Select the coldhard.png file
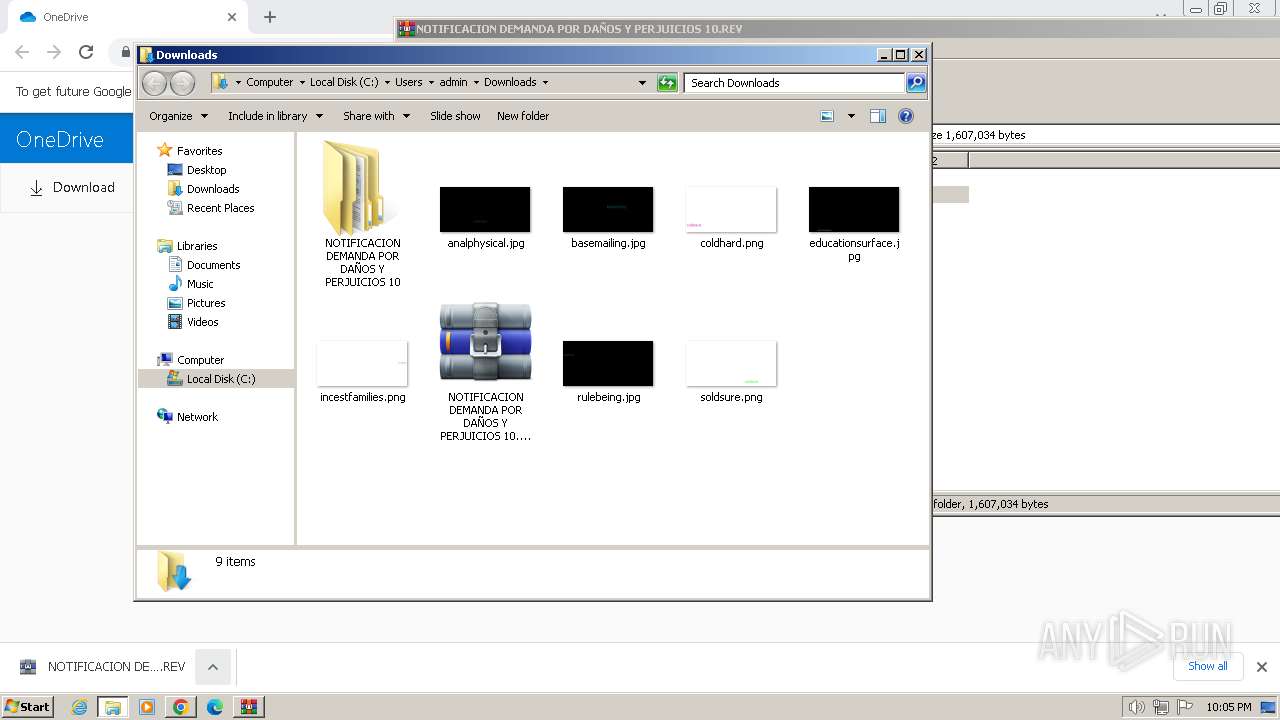 [x=731, y=209]
